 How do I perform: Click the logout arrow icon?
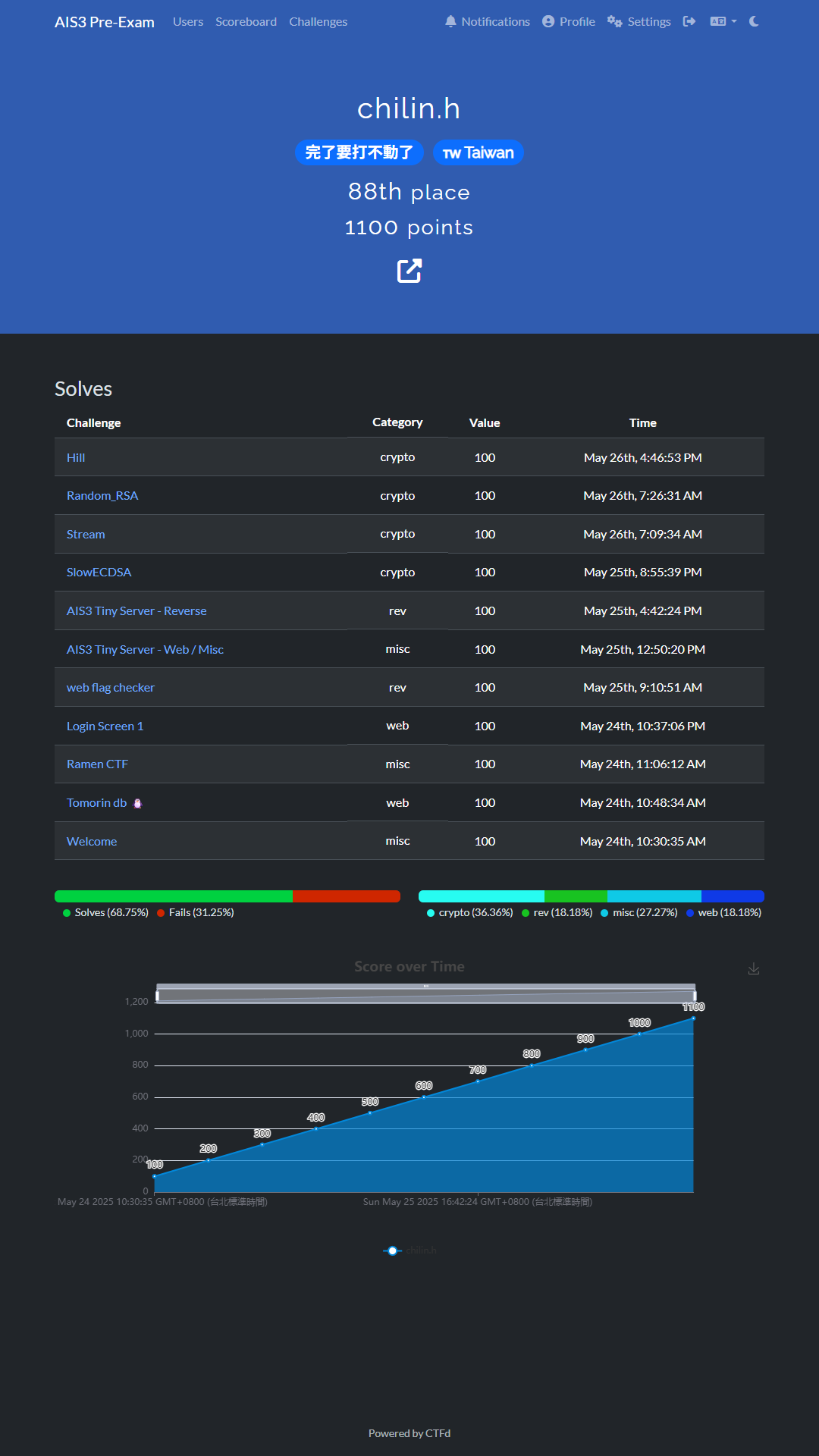(x=689, y=21)
